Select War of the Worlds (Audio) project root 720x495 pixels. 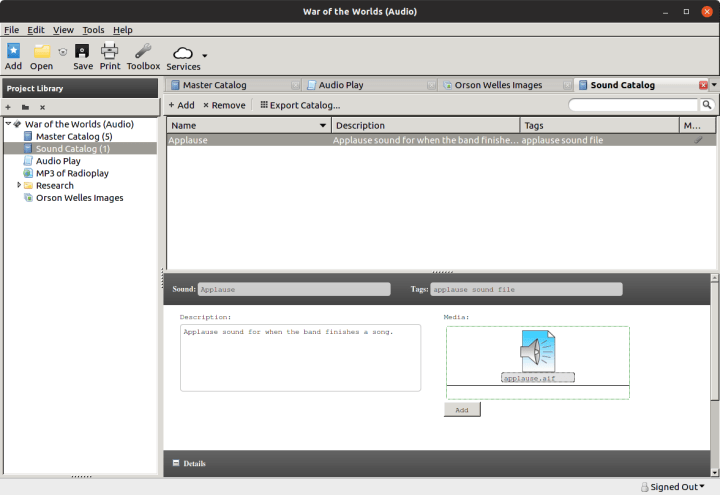79,124
